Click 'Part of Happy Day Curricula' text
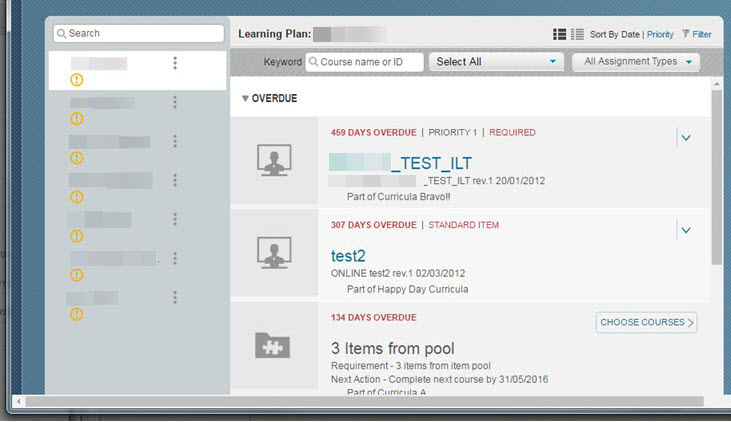The image size is (731, 422). (x=407, y=289)
